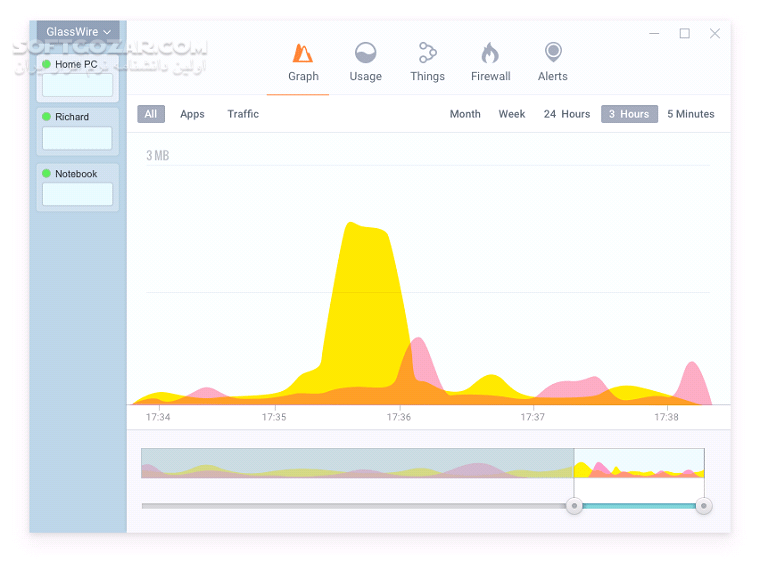Switch the graph to Traffic filter
This screenshot has height=571, width=760.
click(243, 114)
